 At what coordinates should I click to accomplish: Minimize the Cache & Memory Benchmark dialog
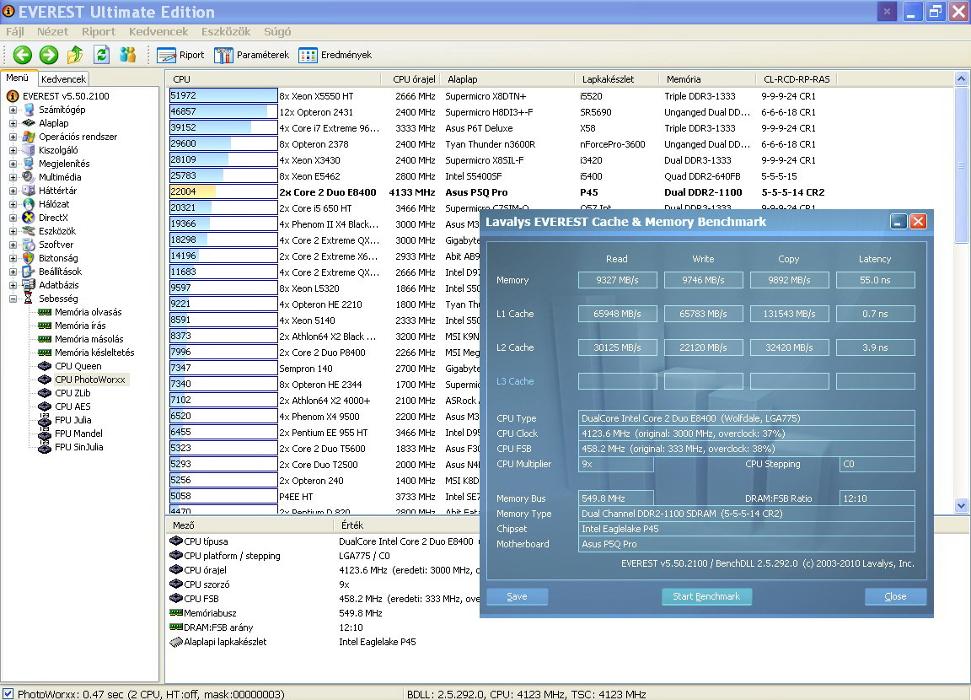click(x=898, y=222)
